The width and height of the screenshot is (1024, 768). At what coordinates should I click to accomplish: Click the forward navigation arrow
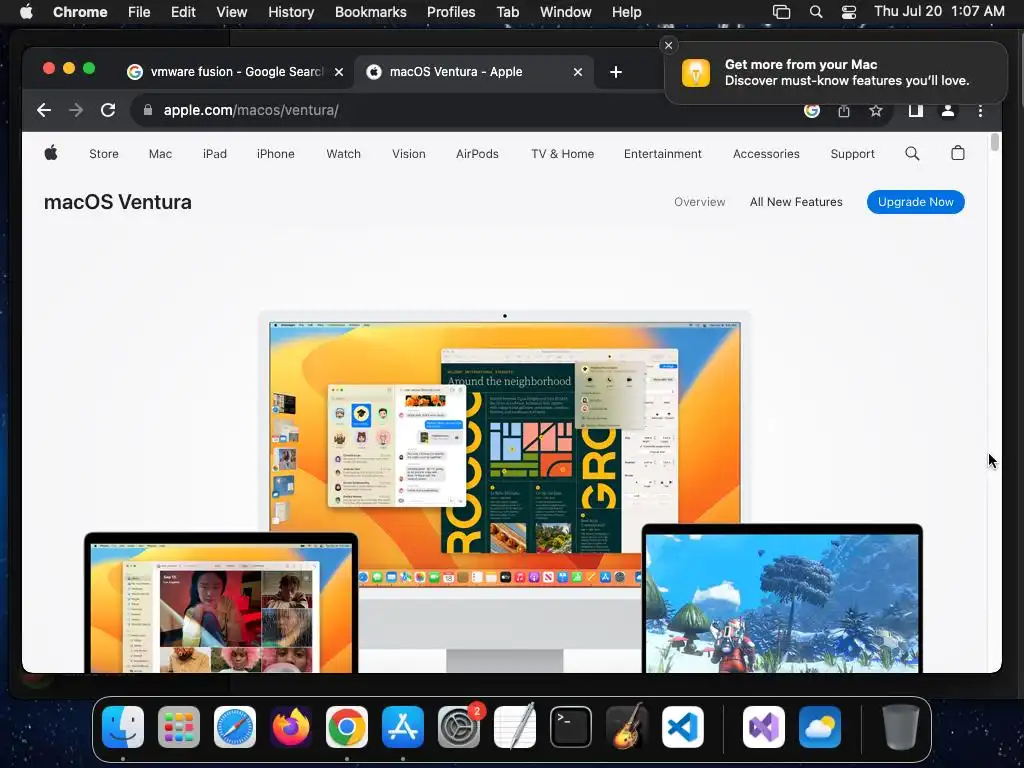(76, 110)
